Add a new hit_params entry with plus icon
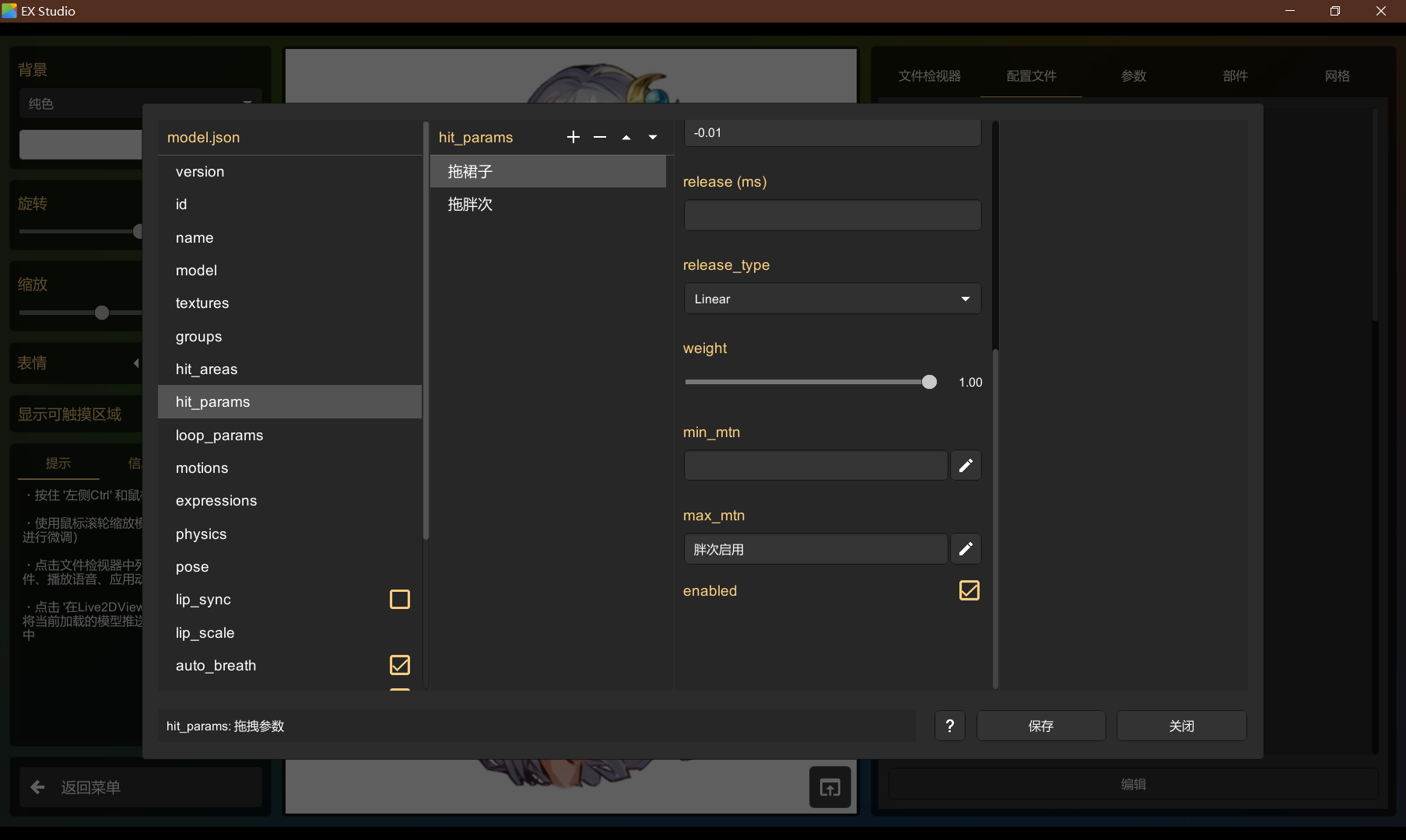This screenshot has width=1406, height=840. click(573, 137)
